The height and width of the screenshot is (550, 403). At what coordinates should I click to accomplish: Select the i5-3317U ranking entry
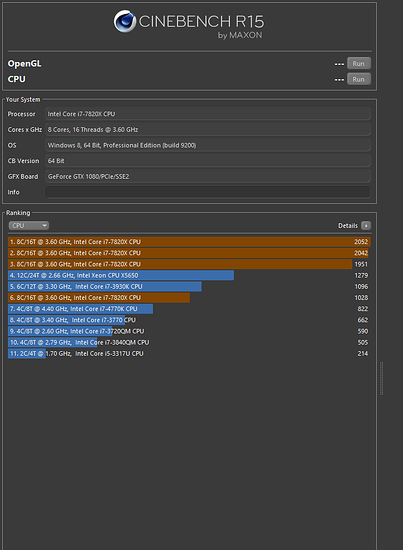(x=189, y=354)
